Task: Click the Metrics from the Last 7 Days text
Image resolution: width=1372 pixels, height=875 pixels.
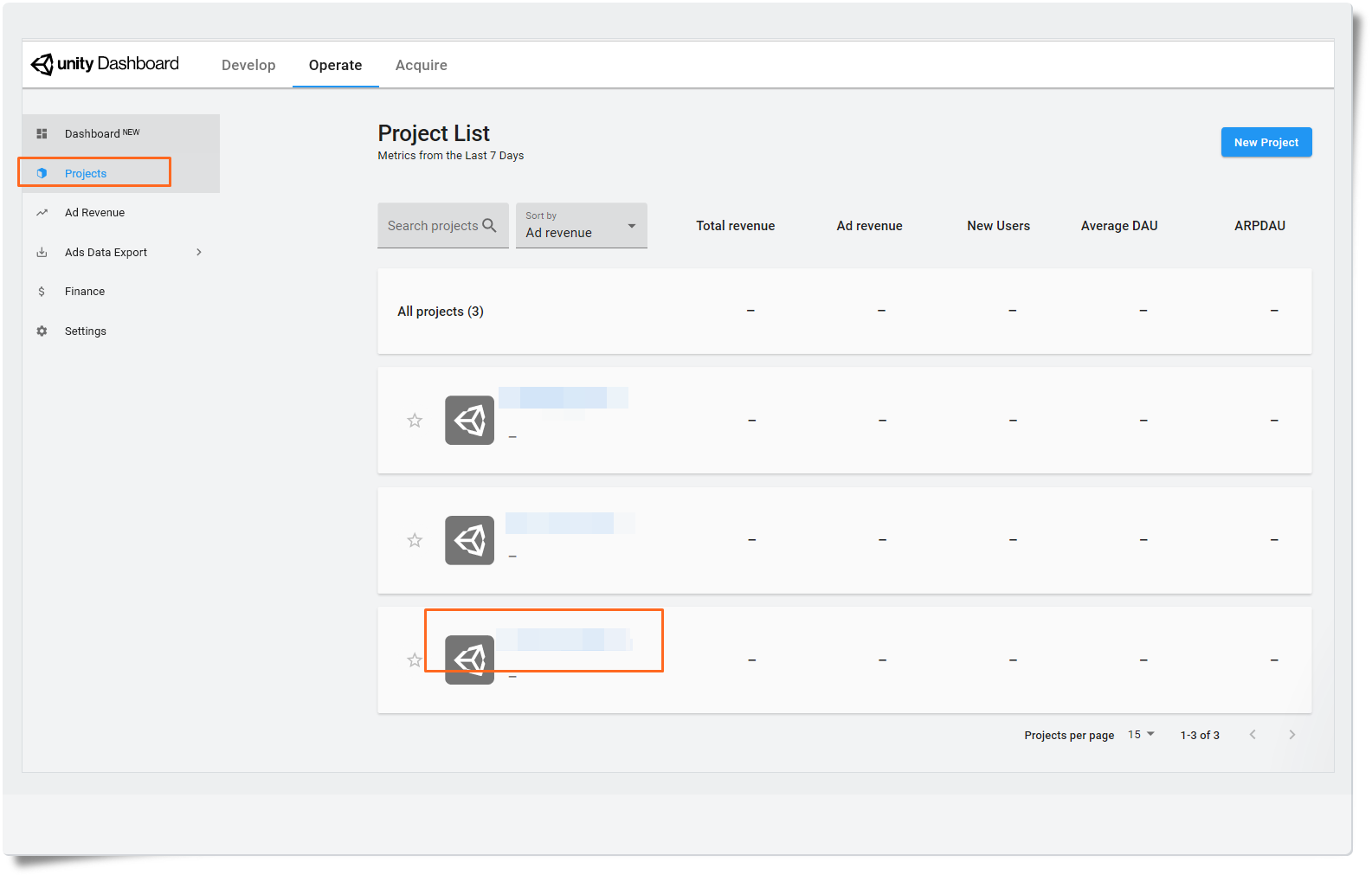Action: click(x=451, y=156)
